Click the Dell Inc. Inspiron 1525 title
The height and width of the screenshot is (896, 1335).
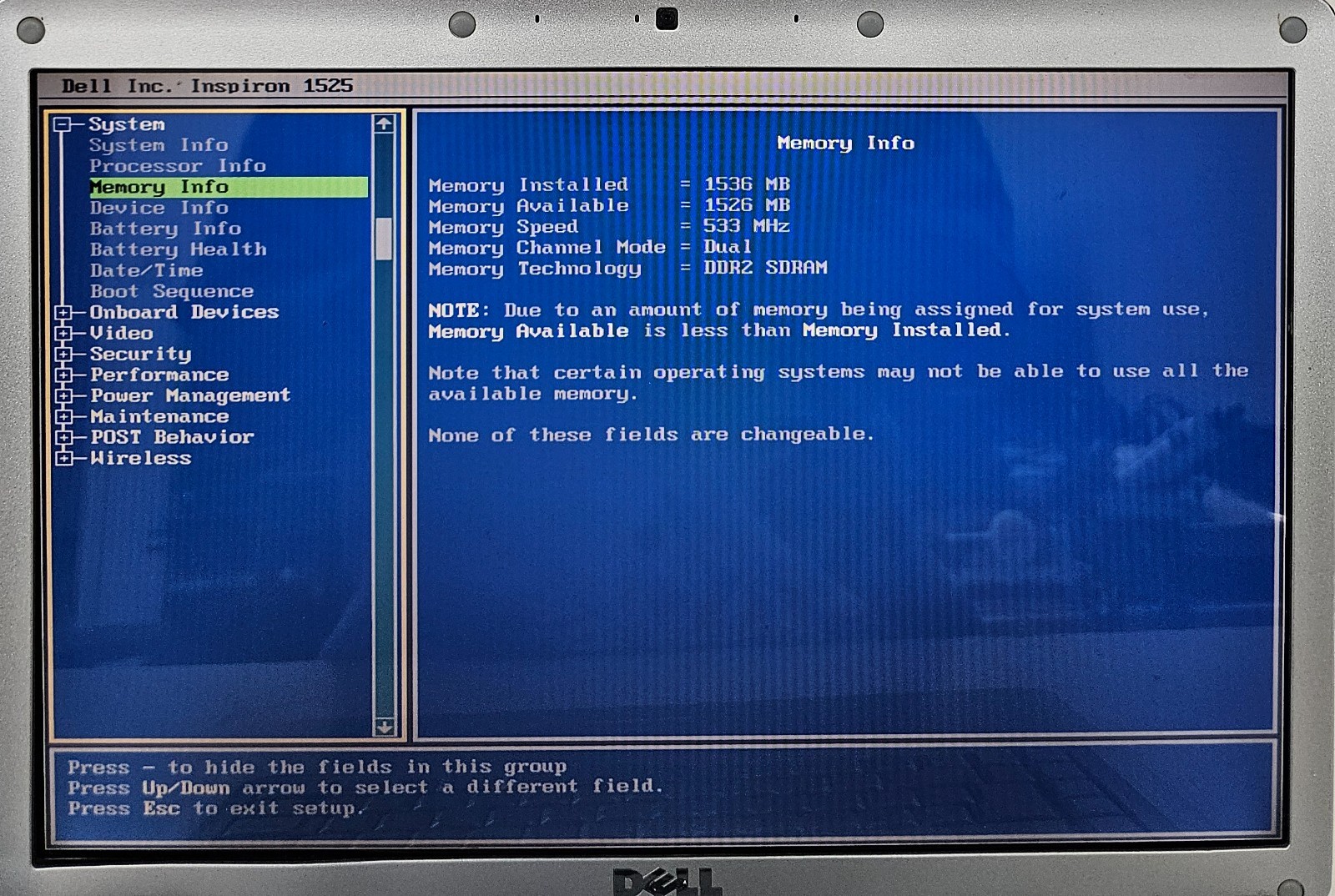pos(207,86)
